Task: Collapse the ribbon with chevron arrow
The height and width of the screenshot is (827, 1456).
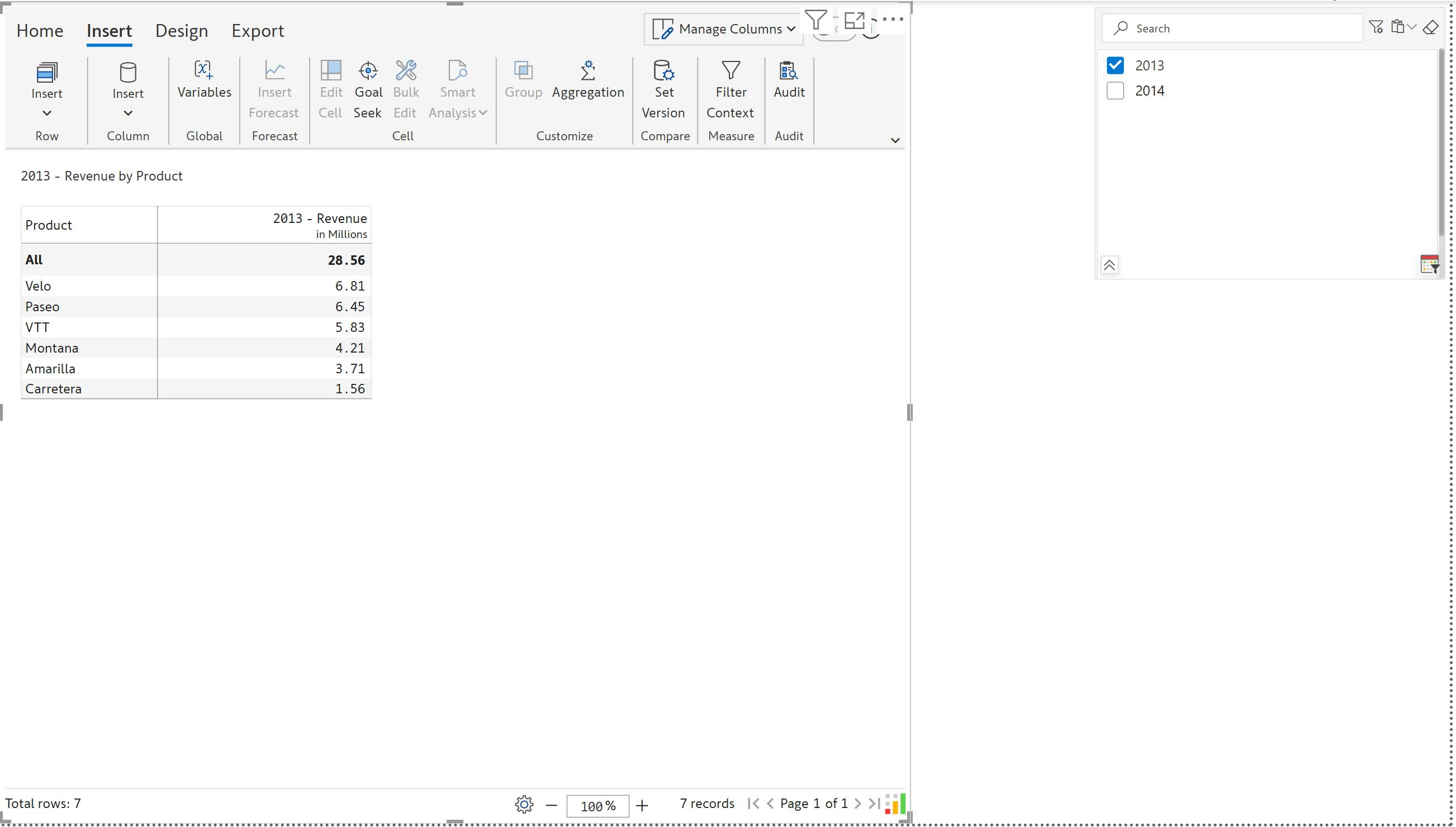Action: click(x=895, y=140)
